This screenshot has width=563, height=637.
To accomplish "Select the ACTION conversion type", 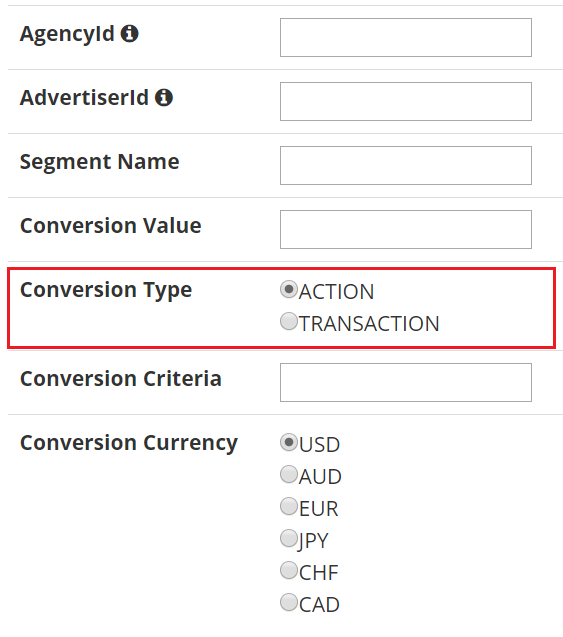I will click(x=289, y=289).
